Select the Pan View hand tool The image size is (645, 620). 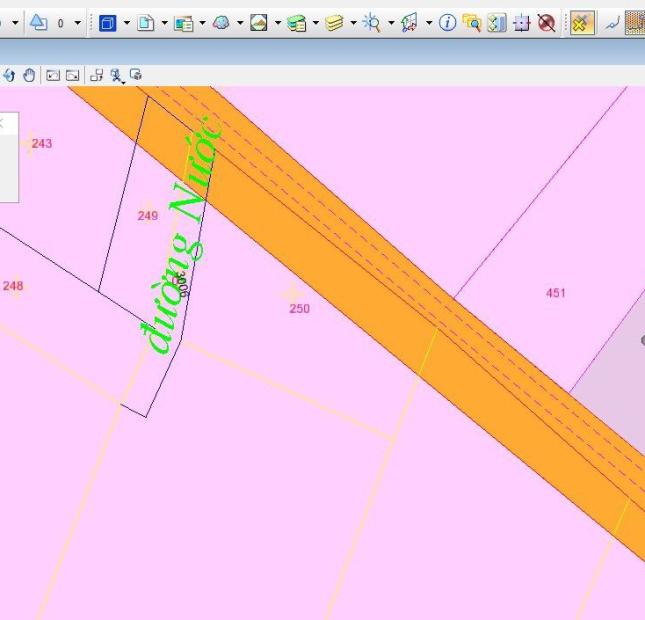[29, 75]
